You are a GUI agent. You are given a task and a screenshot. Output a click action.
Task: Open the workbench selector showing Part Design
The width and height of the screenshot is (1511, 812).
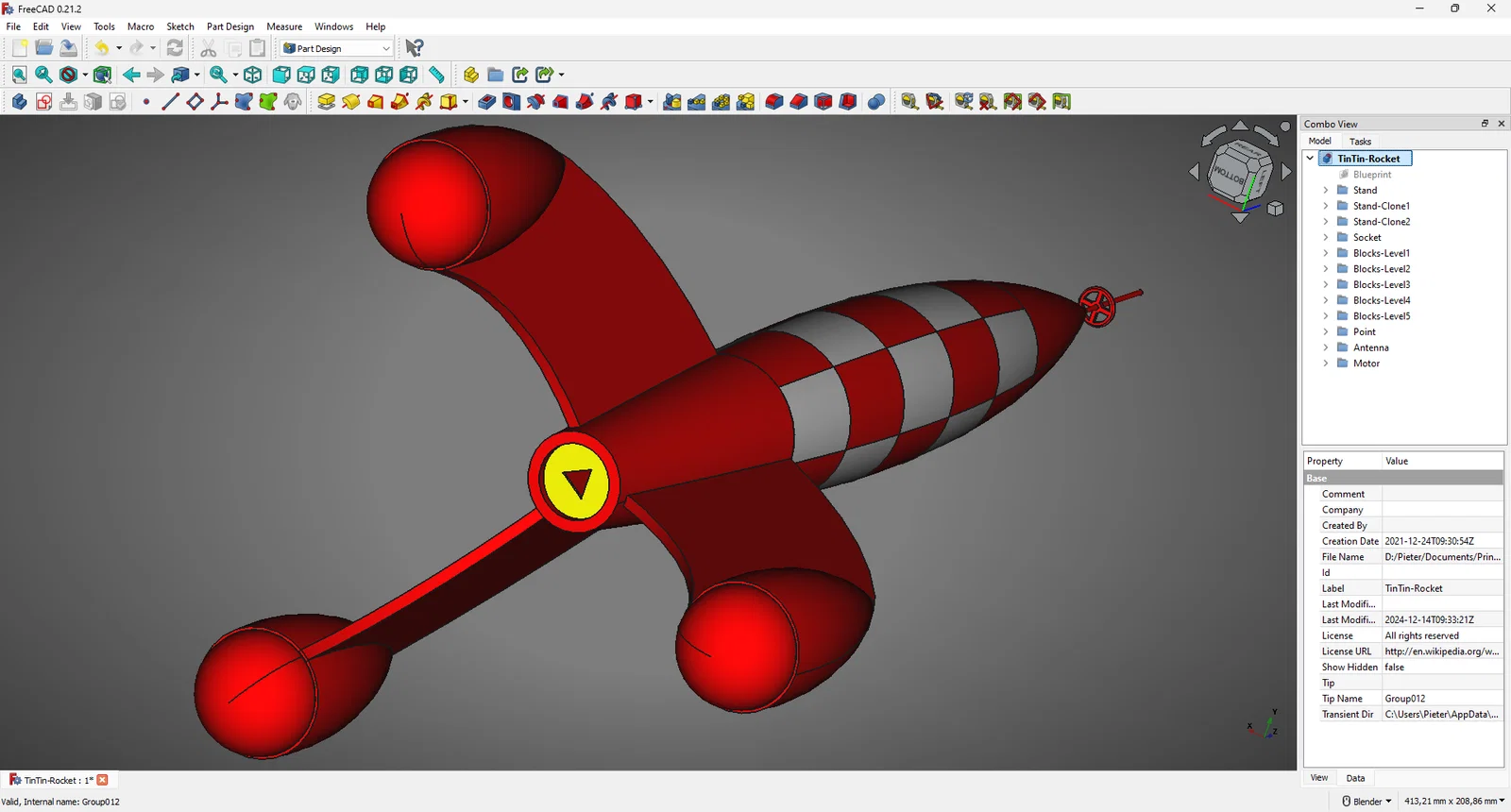337,48
